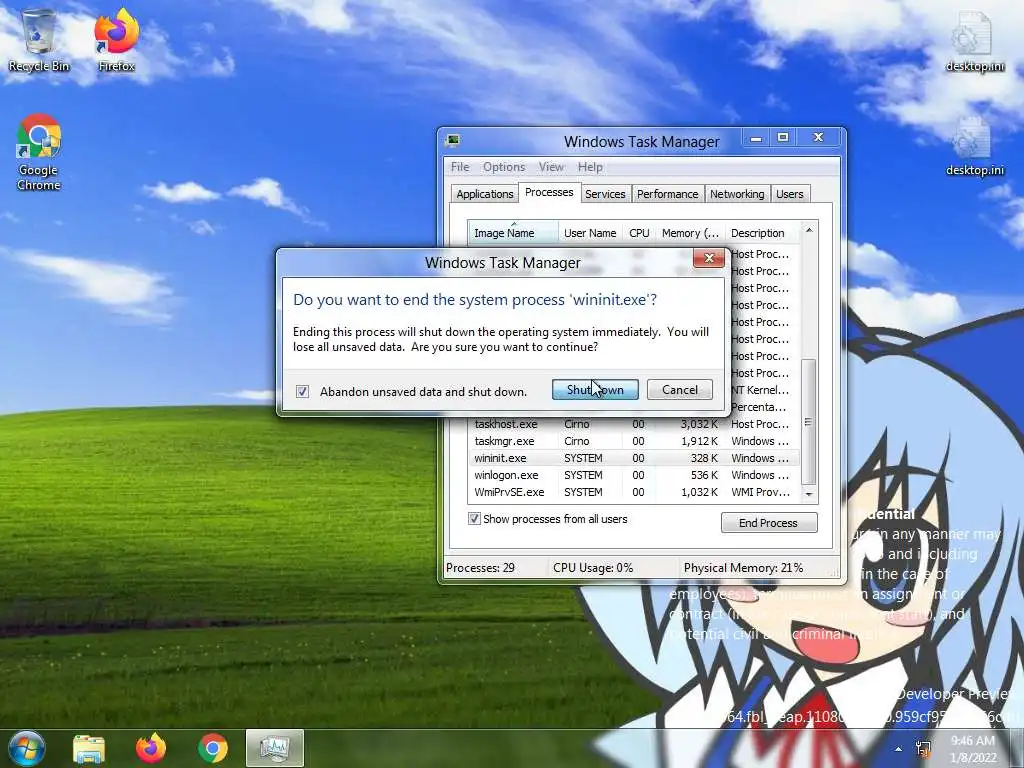Screen dimensions: 1024x768
Task: Open the Recycle Bin desktop icon
Action: coord(39,39)
